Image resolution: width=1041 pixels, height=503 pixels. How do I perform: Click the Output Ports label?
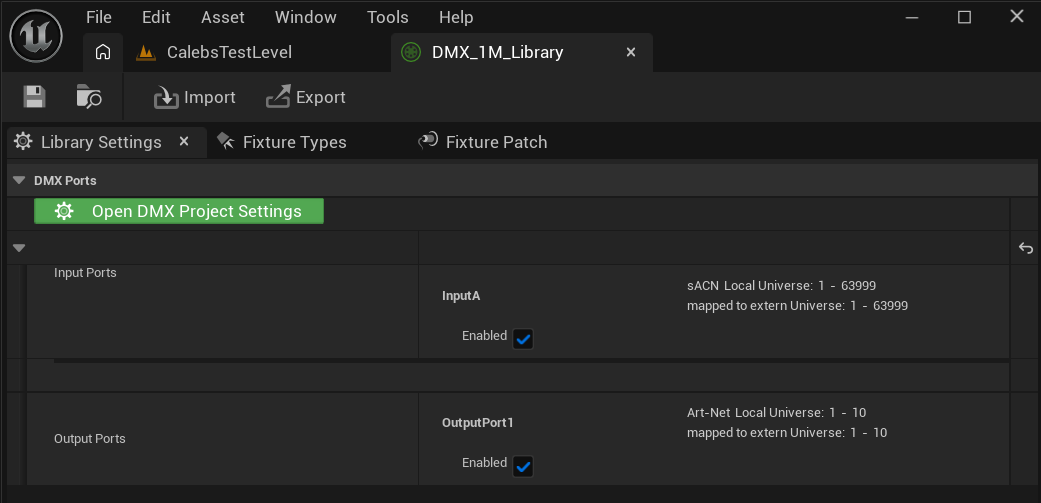pos(90,439)
